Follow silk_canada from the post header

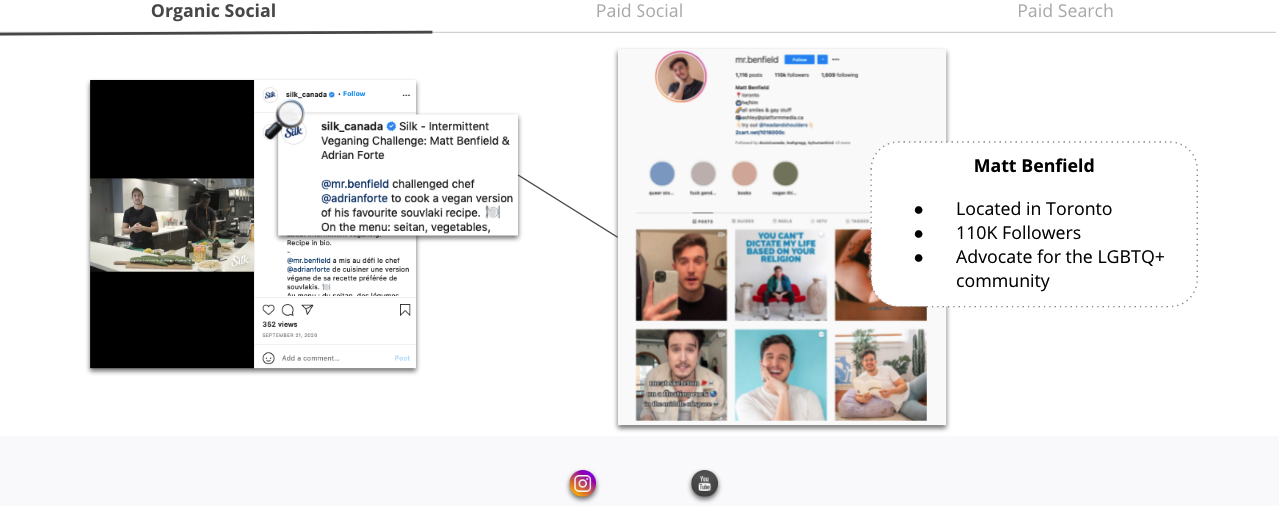[354, 94]
